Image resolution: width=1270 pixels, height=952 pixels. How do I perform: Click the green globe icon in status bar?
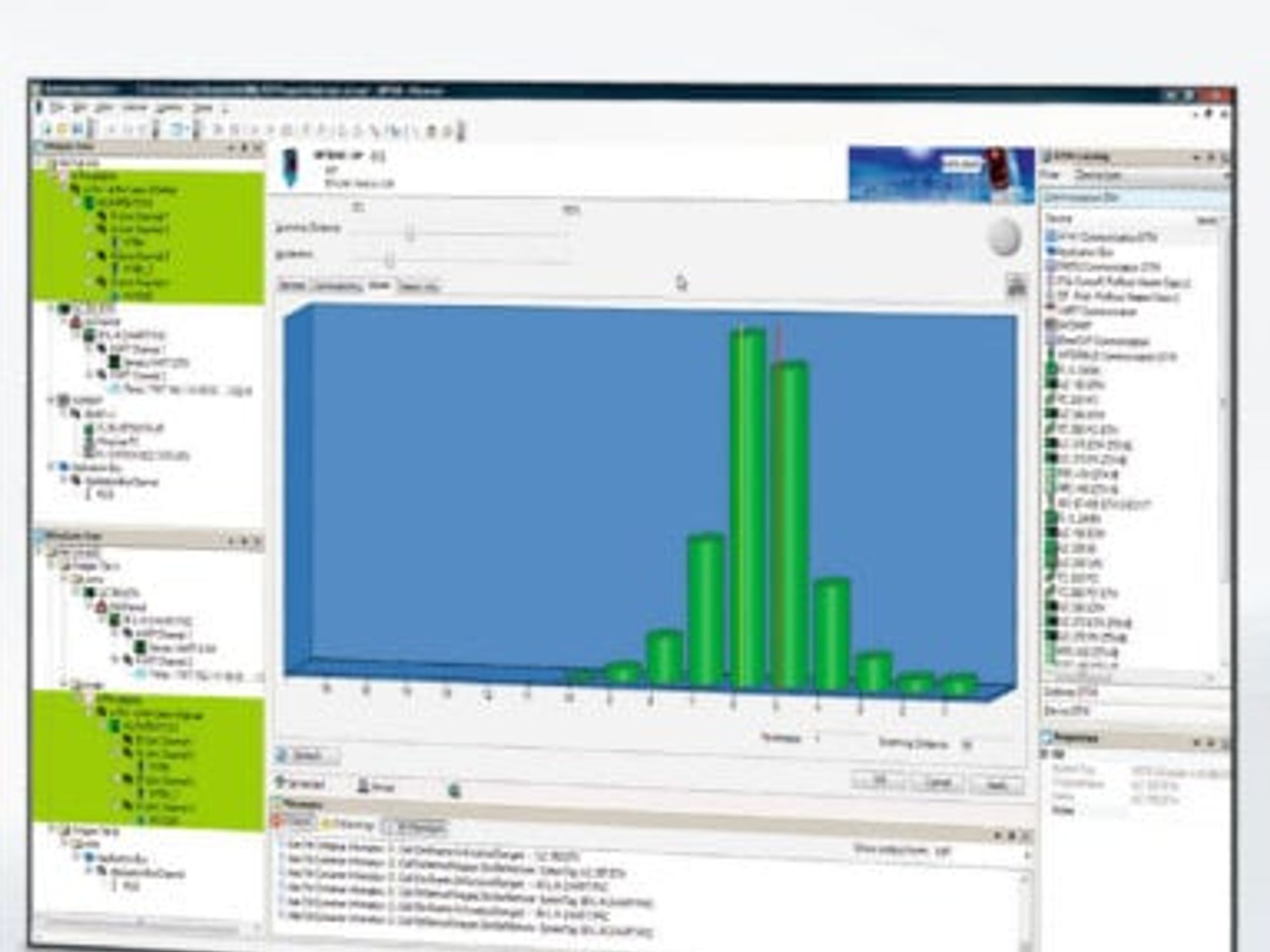[453, 790]
